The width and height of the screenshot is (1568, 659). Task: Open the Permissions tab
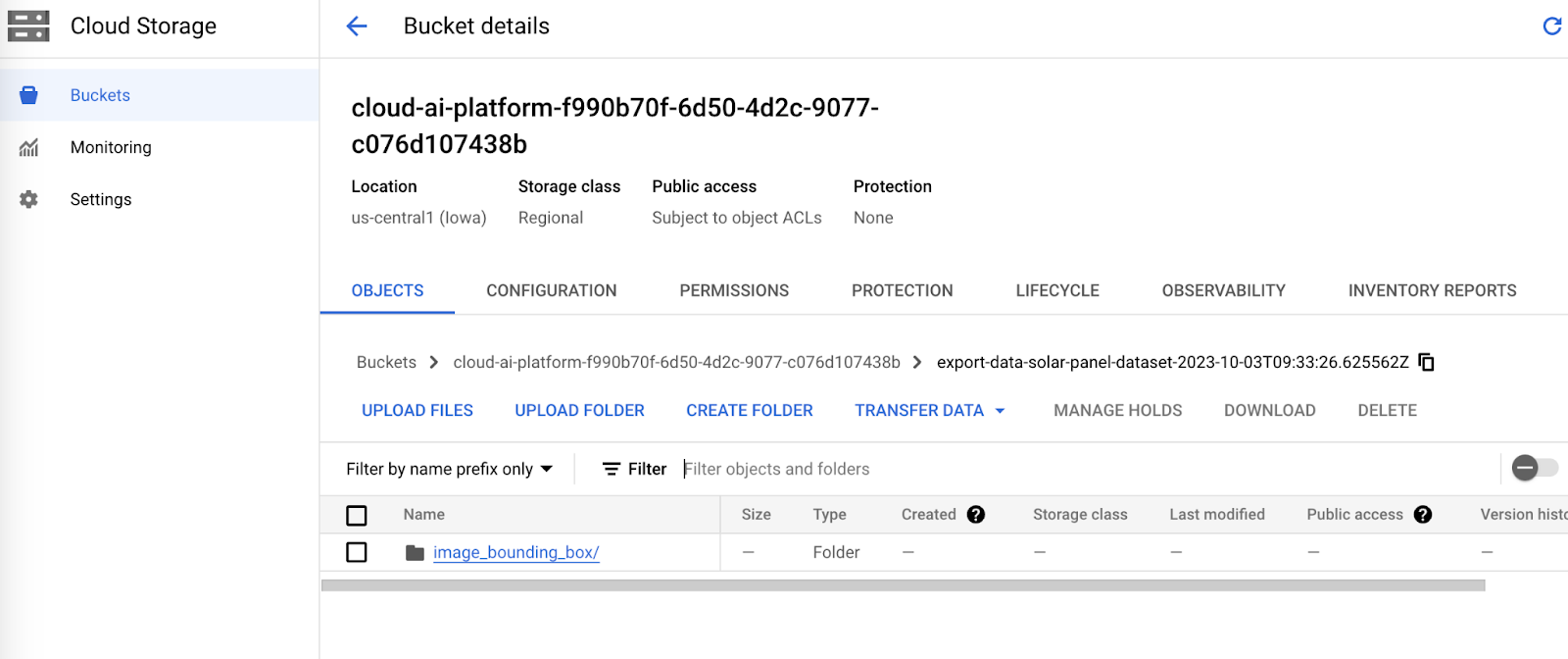click(734, 290)
